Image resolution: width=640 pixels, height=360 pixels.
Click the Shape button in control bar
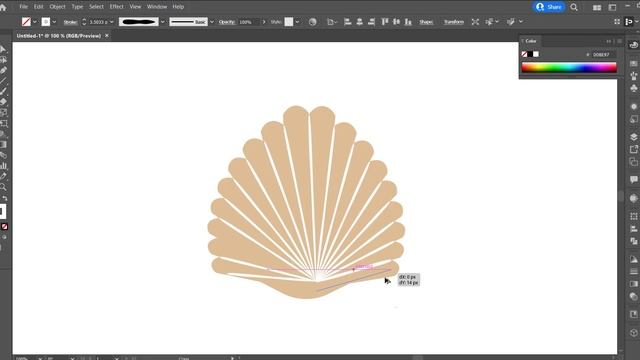click(x=426, y=22)
